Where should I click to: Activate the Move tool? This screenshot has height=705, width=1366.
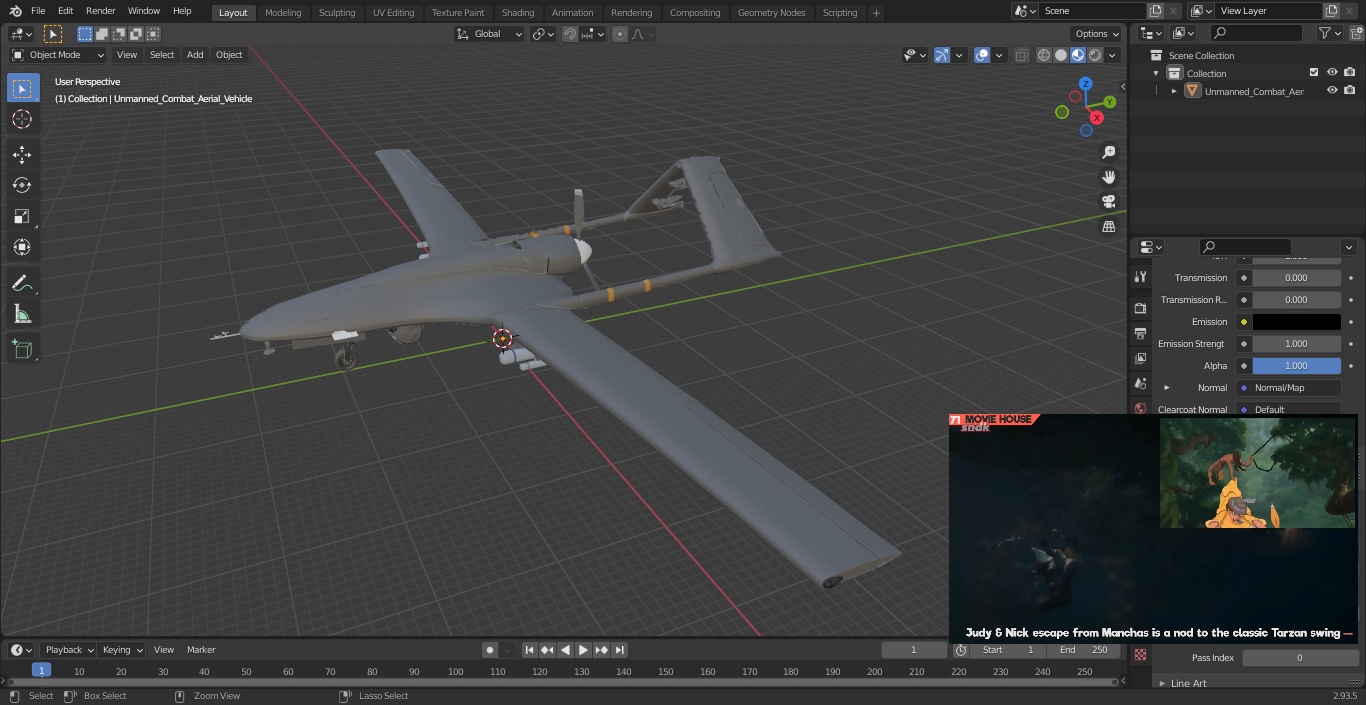[x=22, y=154]
